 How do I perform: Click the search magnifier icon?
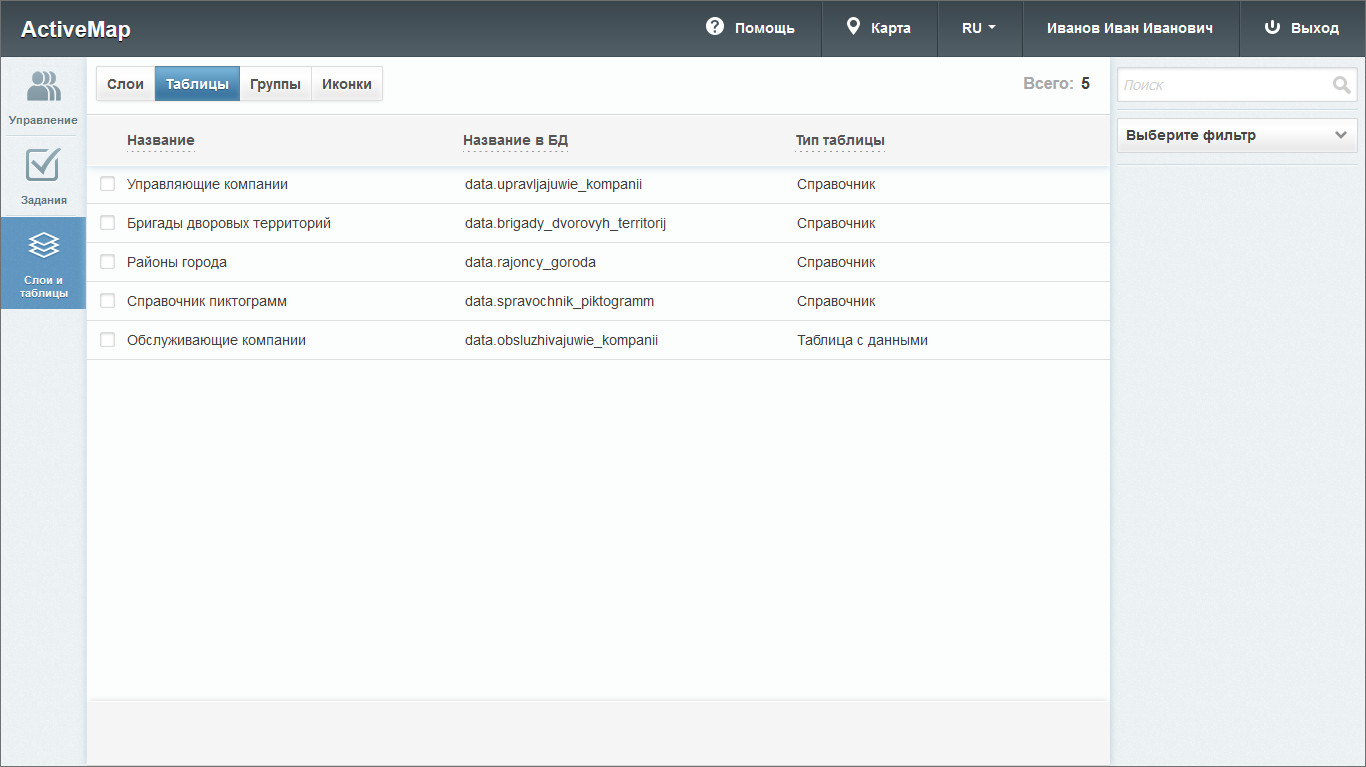pyautogui.click(x=1341, y=85)
